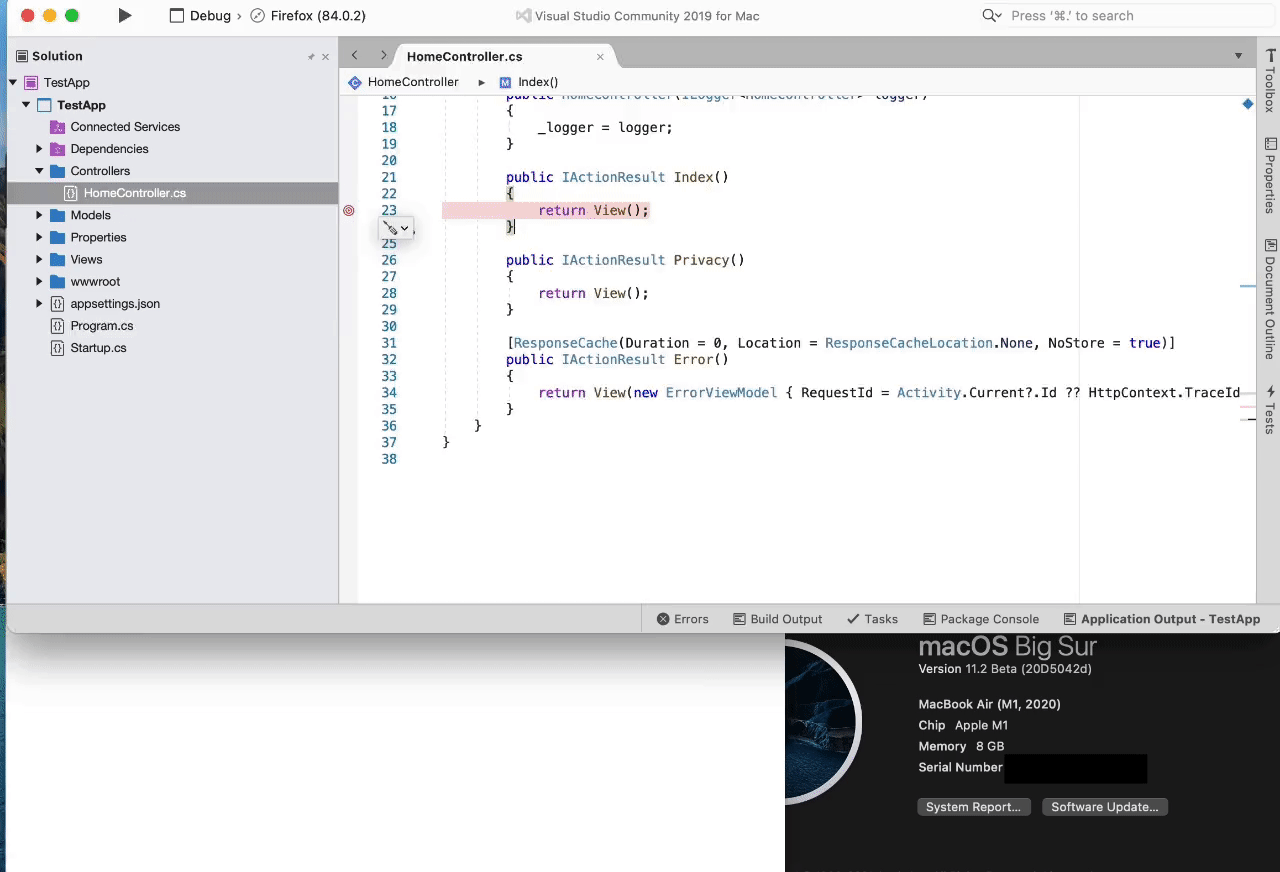The width and height of the screenshot is (1280, 872).
Task: Click the TestApp solution icon in the tree
Action: pyautogui.click(x=31, y=83)
